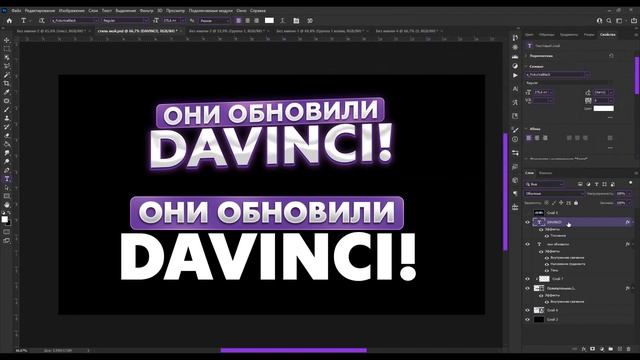The height and width of the screenshot is (360, 640).
Task: Select the Brush tool
Action: tap(7, 109)
